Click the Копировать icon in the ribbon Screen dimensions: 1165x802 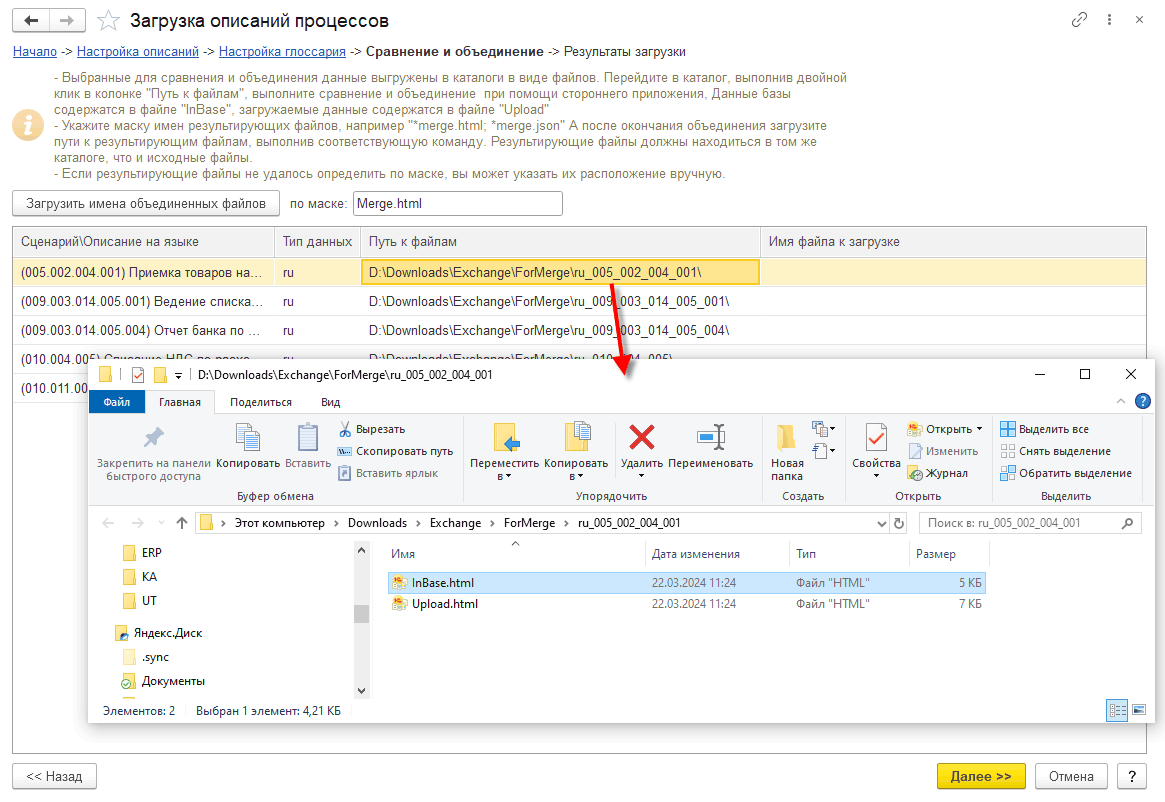(247, 446)
